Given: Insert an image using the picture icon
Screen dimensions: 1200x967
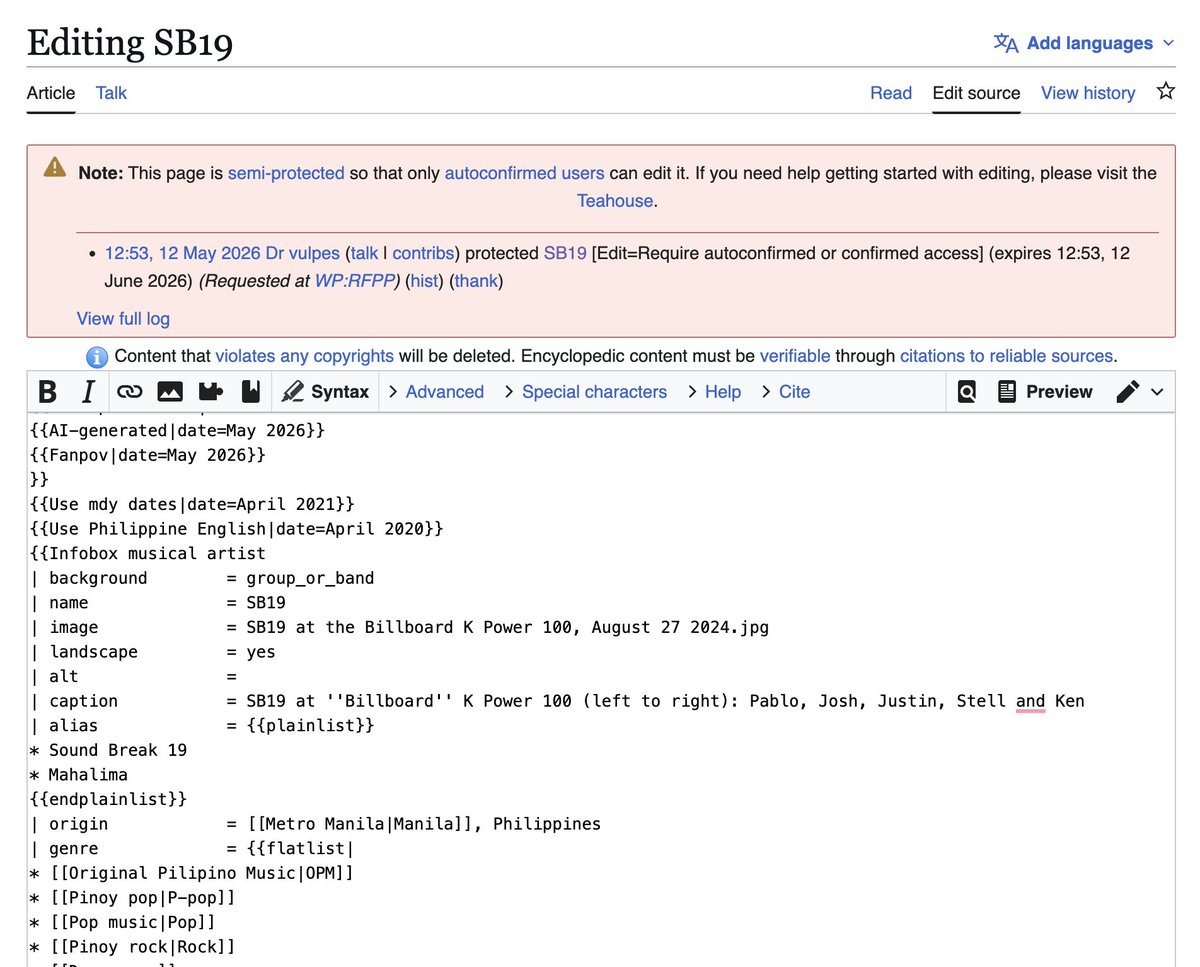Looking at the screenshot, I should pos(170,392).
